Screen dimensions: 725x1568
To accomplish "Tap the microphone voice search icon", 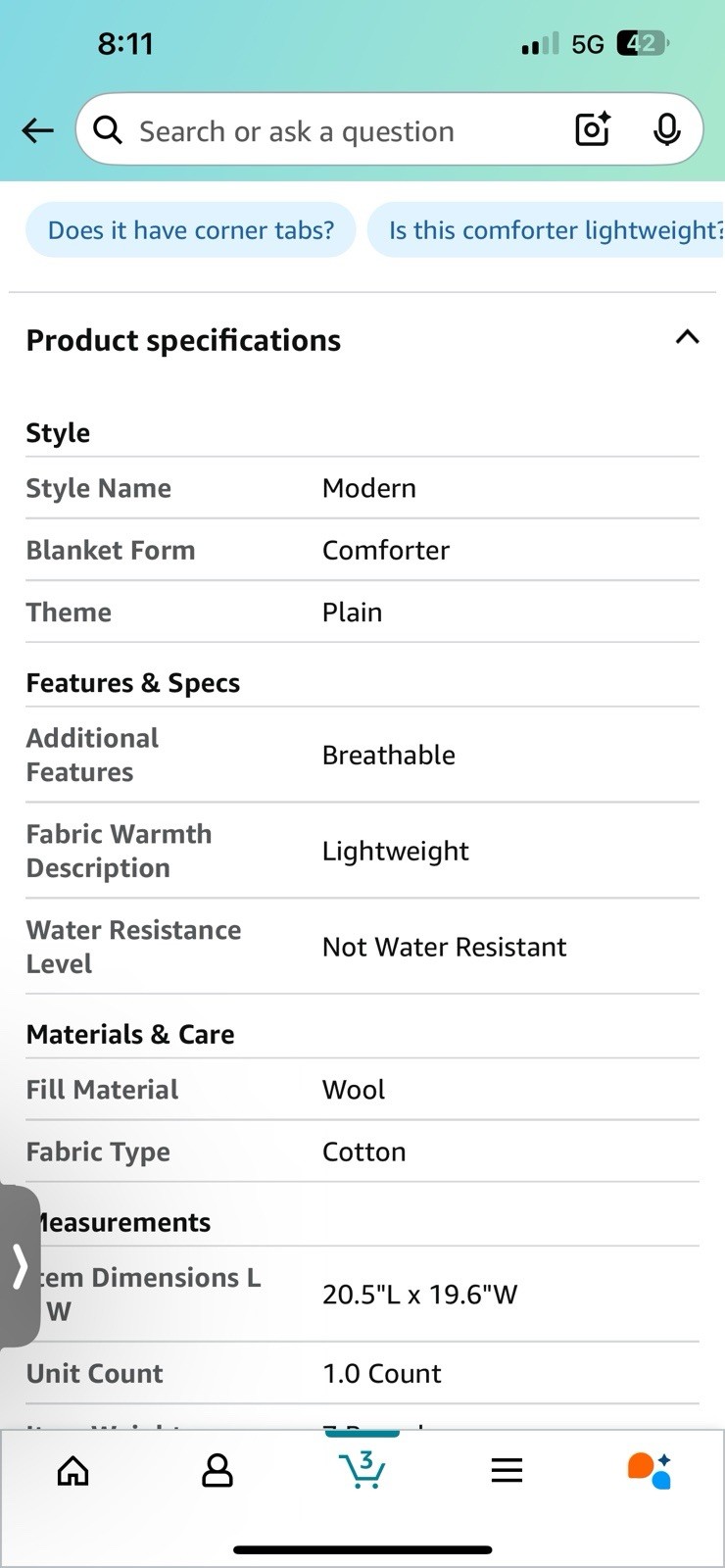I will pos(666,129).
